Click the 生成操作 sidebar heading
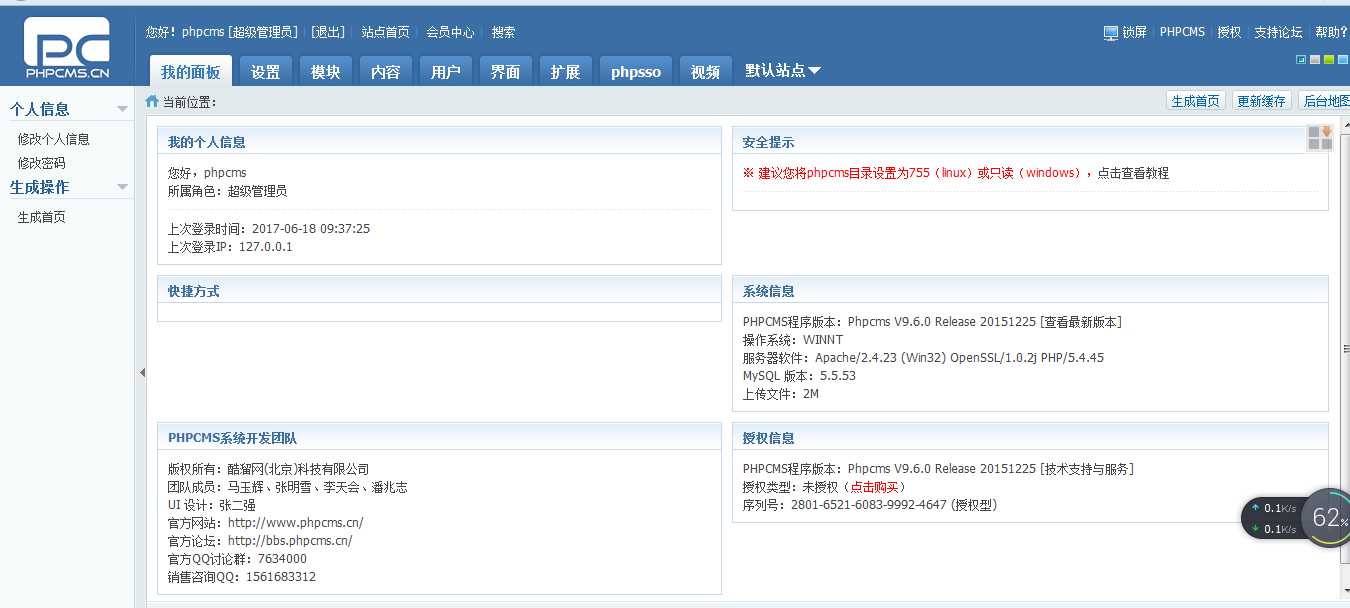This screenshot has width=1350, height=608. click(x=40, y=187)
